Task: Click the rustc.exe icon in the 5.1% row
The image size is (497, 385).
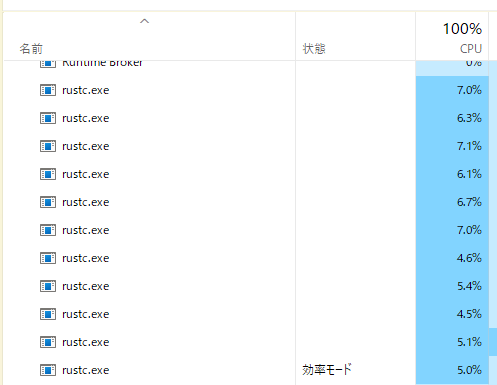Action: coord(48,342)
